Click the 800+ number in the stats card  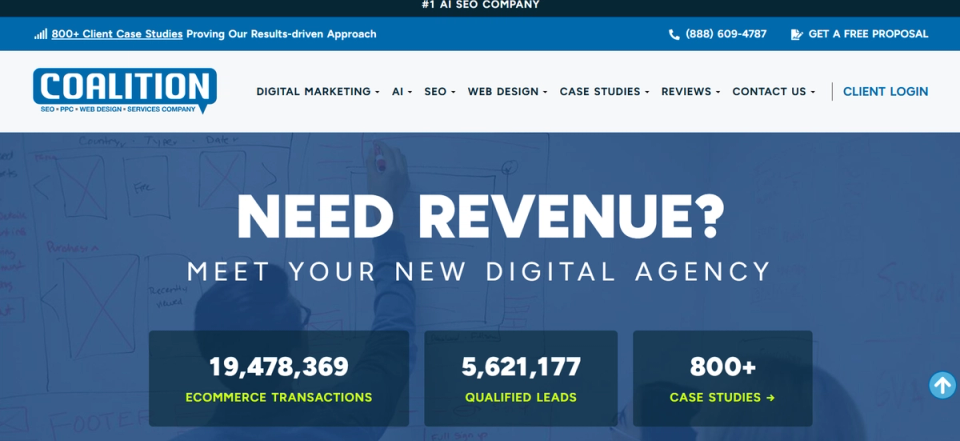722,367
